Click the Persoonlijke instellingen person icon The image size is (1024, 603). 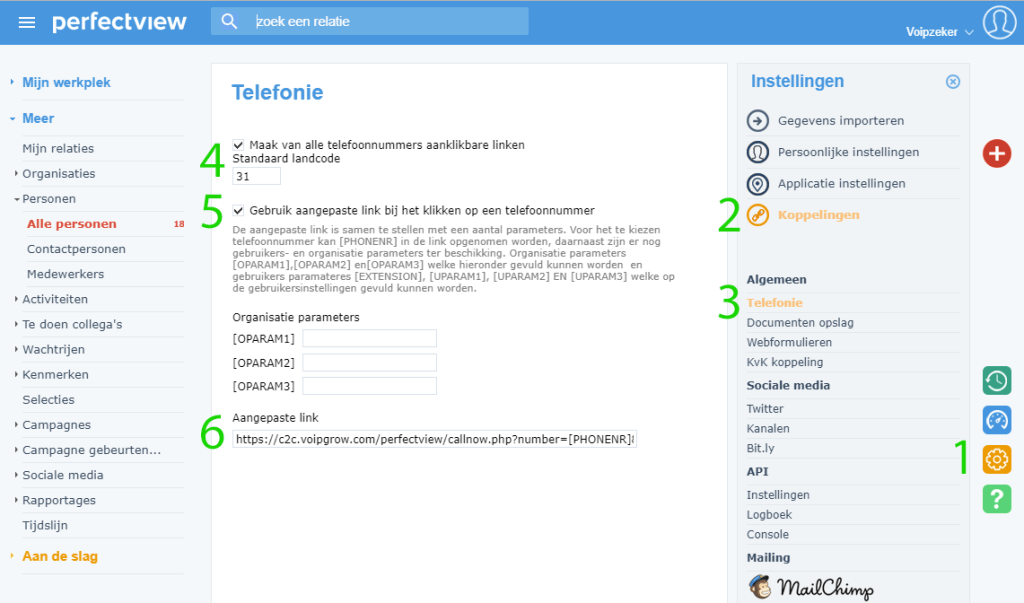point(758,152)
